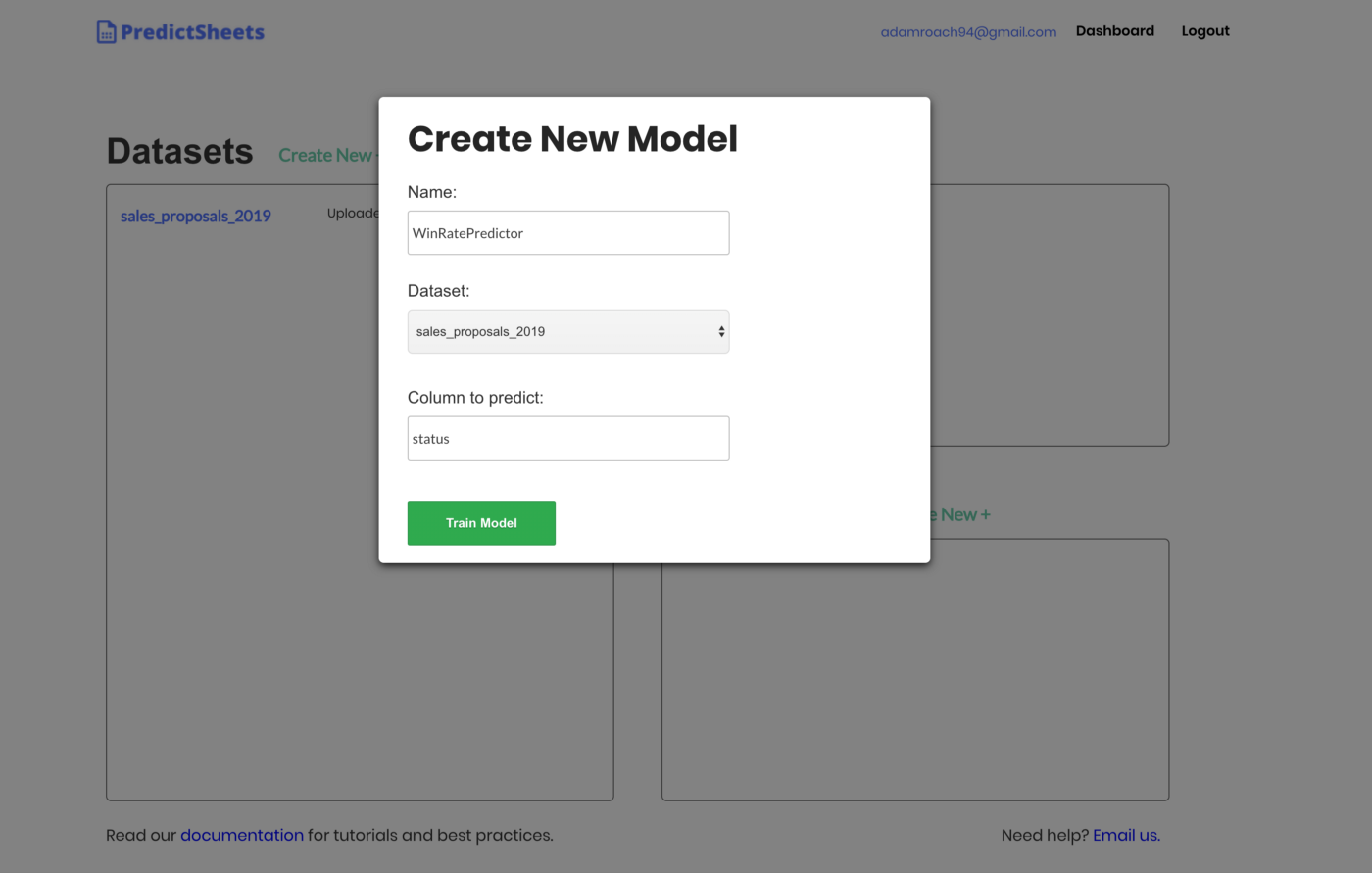This screenshot has width=1372, height=873.
Task: Click the 'Name:' label
Action: click(432, 192)
